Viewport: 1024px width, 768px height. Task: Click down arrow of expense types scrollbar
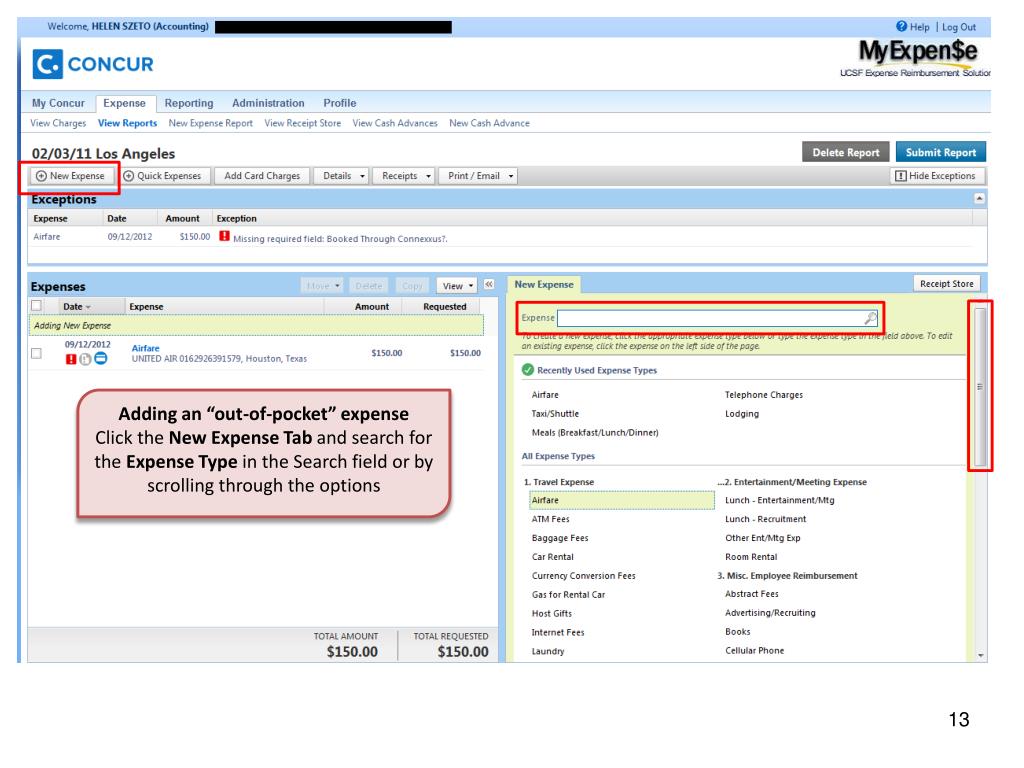point(980,655)
